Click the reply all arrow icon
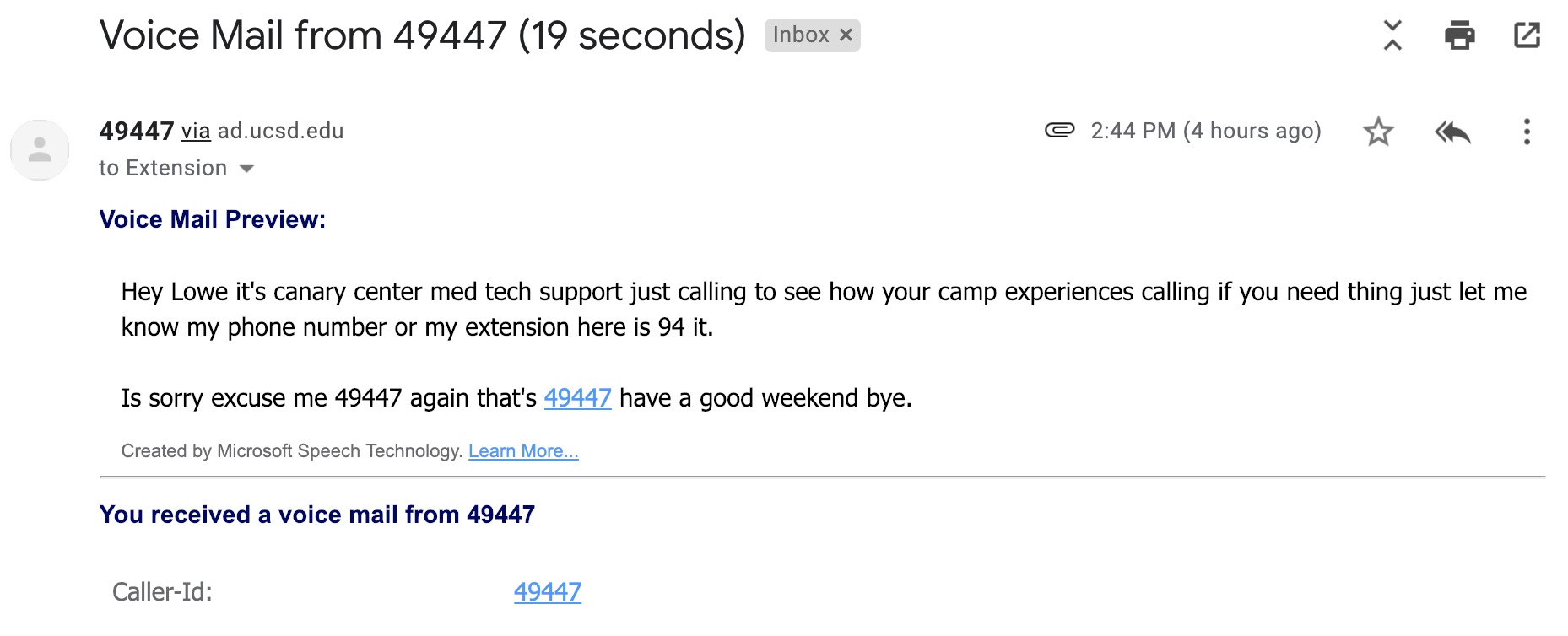 click(1452, 132)
